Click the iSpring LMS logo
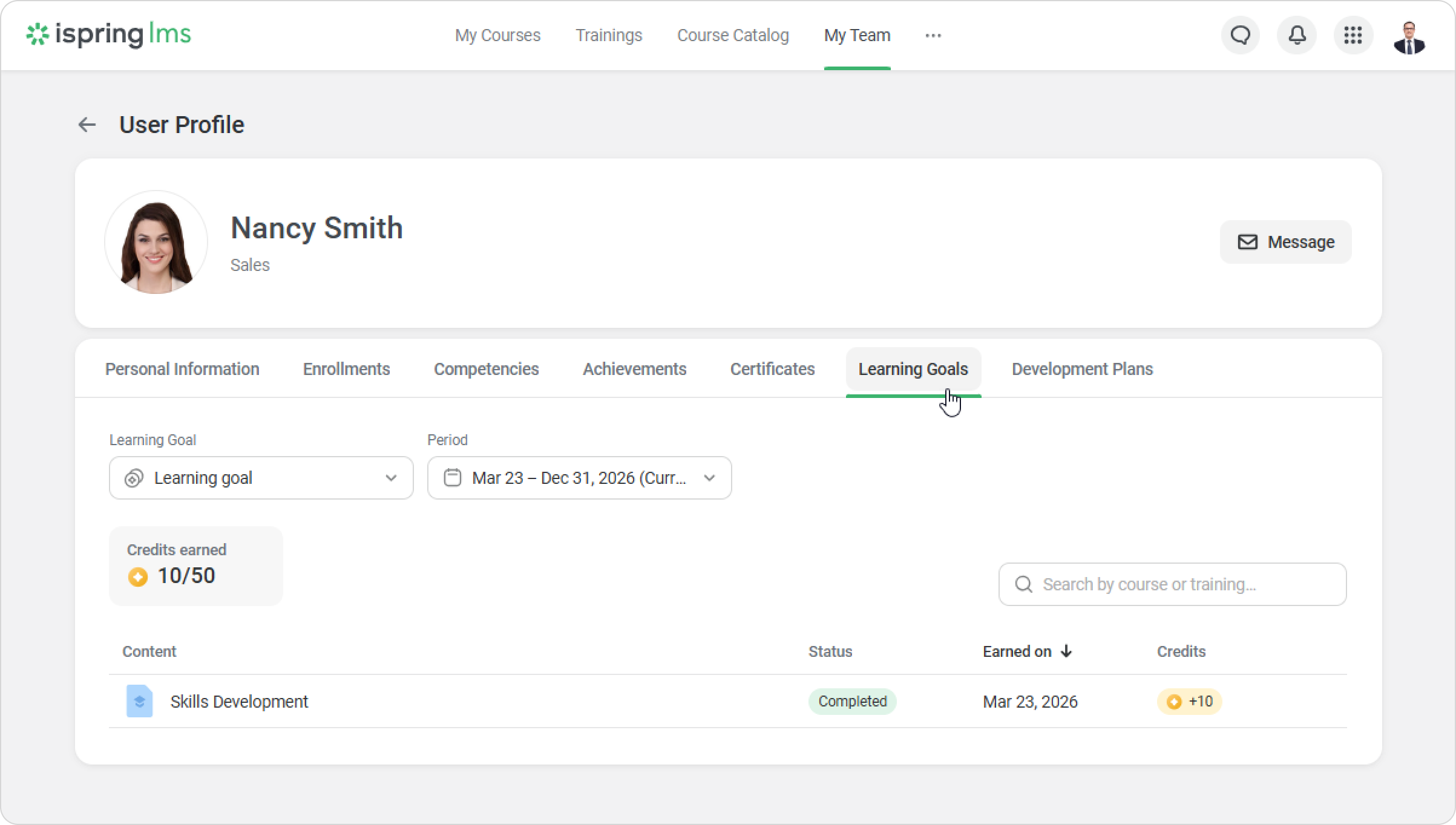Viewport: 1456px width, 825px height. (x=109, y=34)
